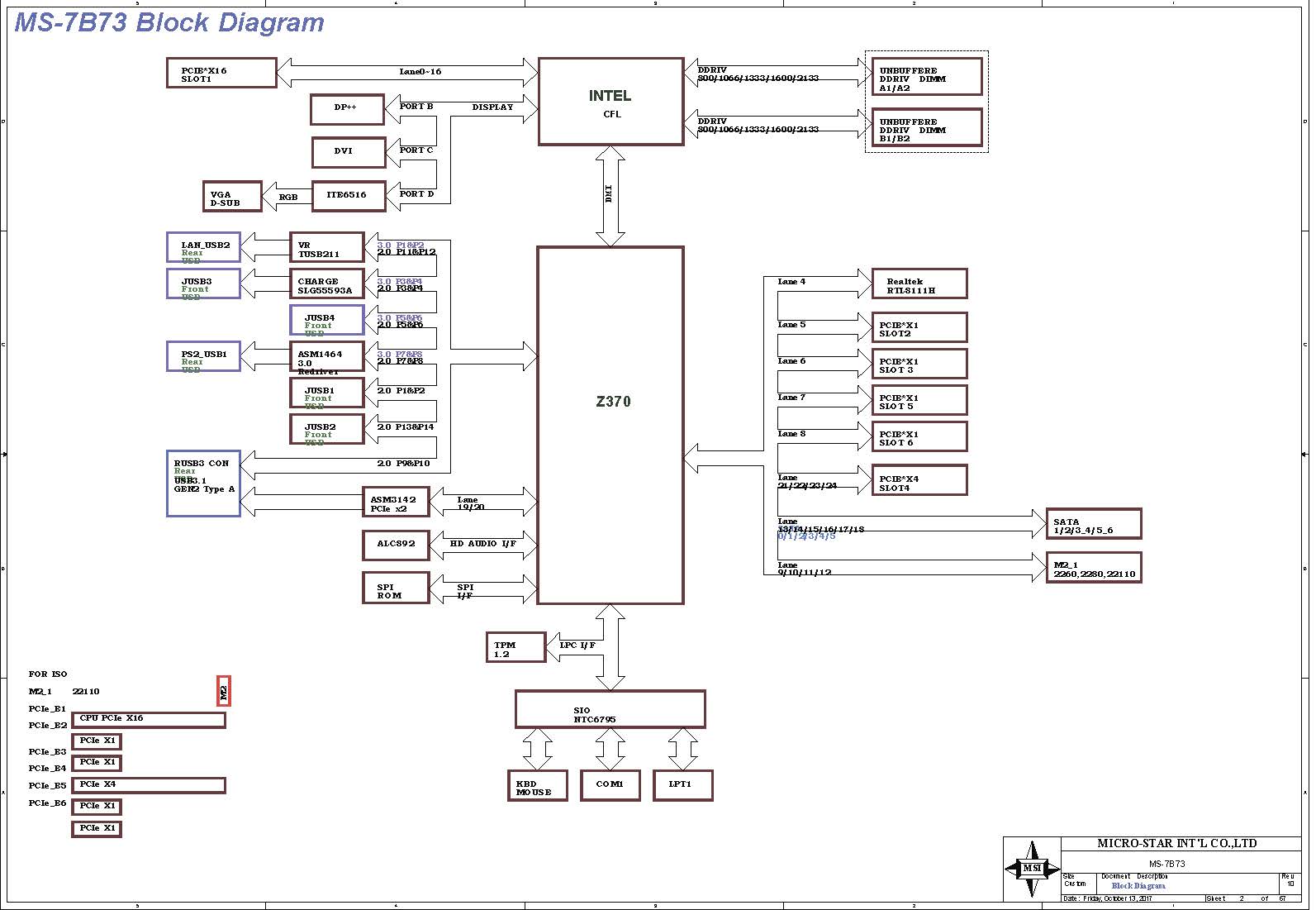Click the MS-7B73 Block Diagram title
Screen dimensions: 1316x910
[169, 22]
